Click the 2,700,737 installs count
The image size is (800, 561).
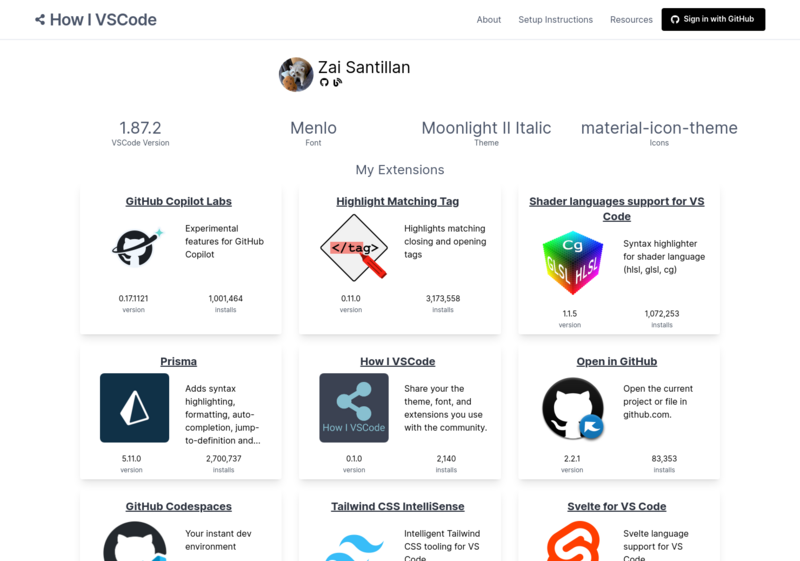point(223,458)
